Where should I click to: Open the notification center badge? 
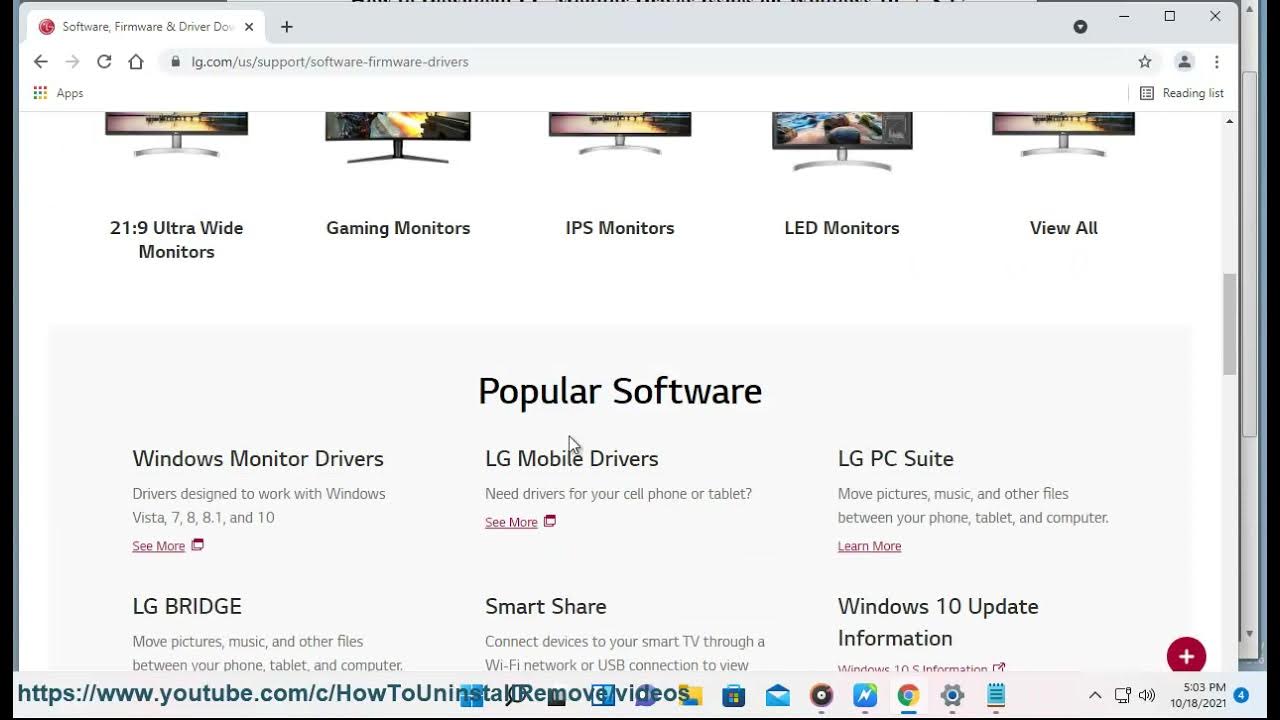click(x=1241, y=695)
